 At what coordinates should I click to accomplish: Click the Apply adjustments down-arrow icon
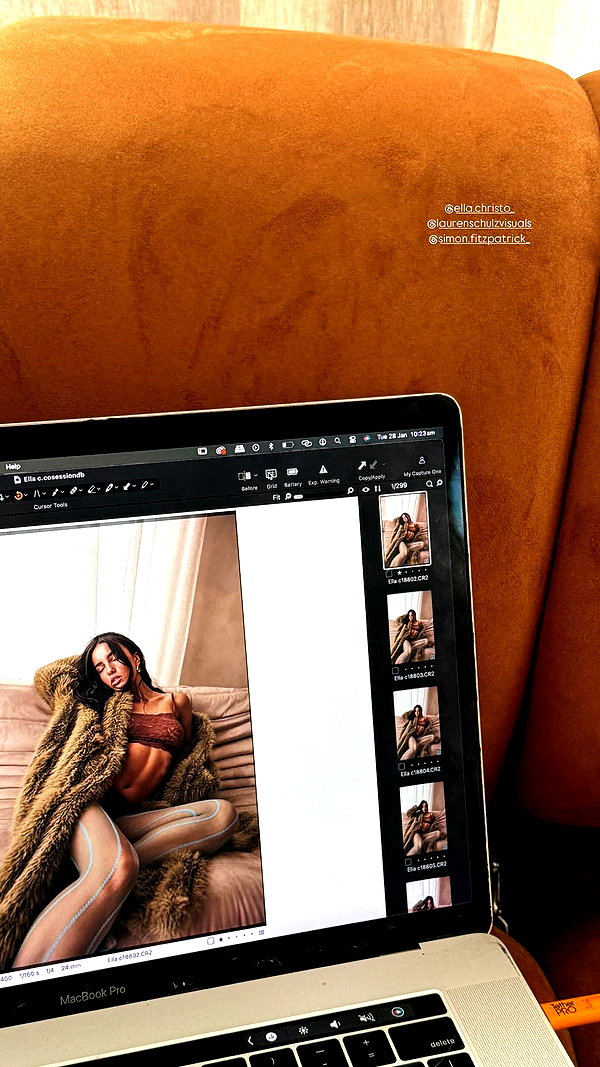373,465
